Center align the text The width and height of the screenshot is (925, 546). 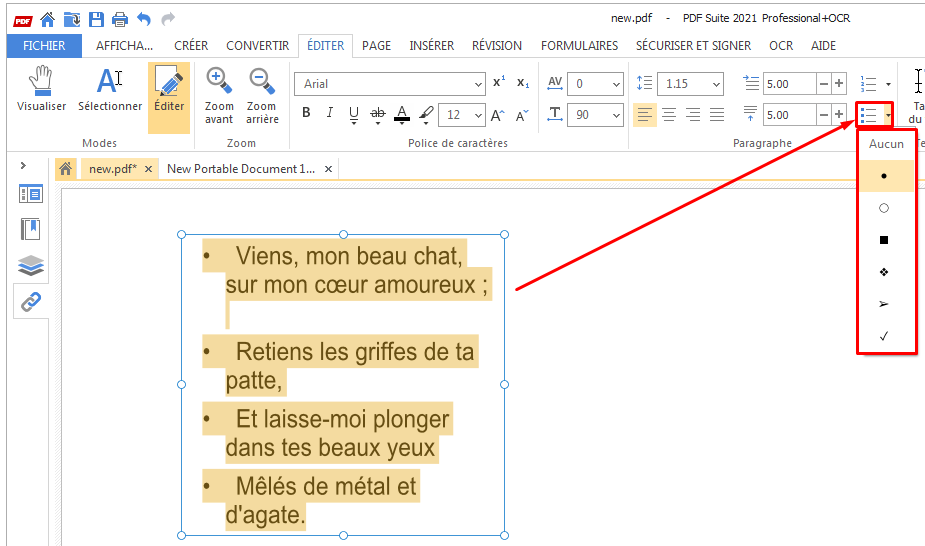click(x=669, y=114)
